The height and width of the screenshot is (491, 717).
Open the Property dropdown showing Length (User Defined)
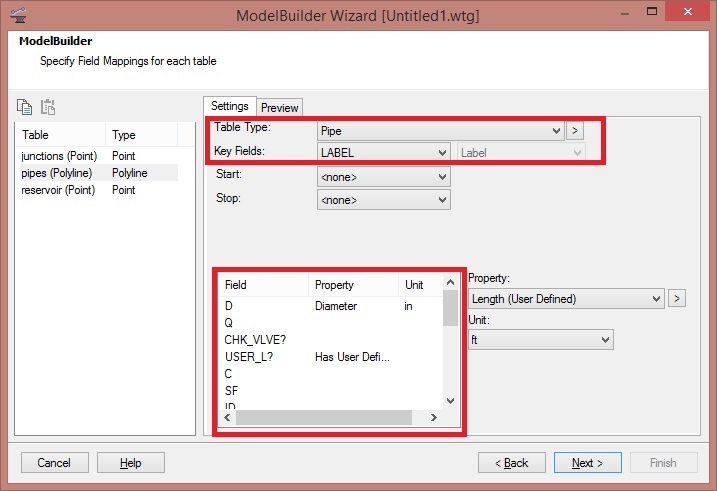[566, 299]
